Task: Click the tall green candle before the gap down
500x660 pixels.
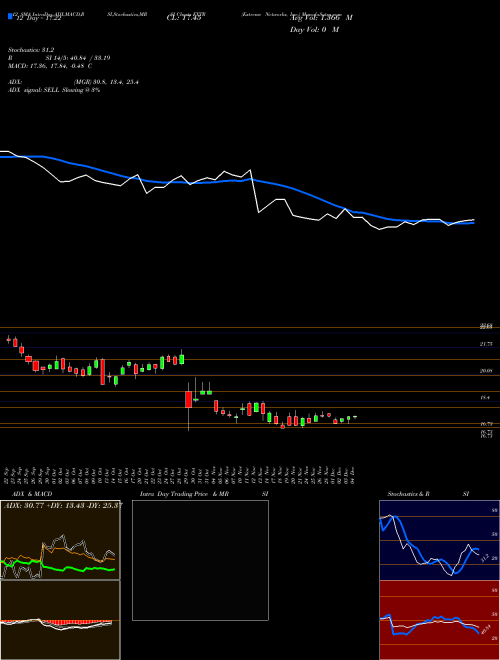Action: (x=182, y=358)
